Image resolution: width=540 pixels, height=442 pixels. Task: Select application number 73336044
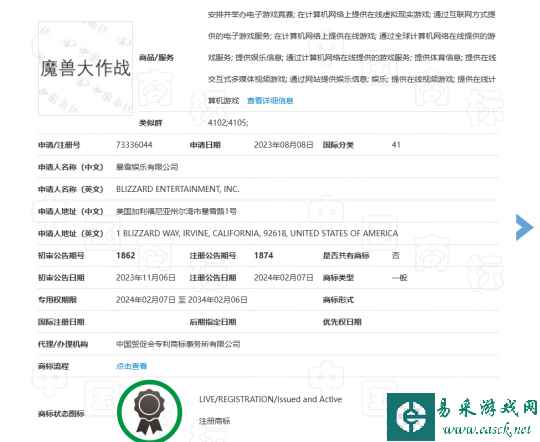(x=134, y=145)
